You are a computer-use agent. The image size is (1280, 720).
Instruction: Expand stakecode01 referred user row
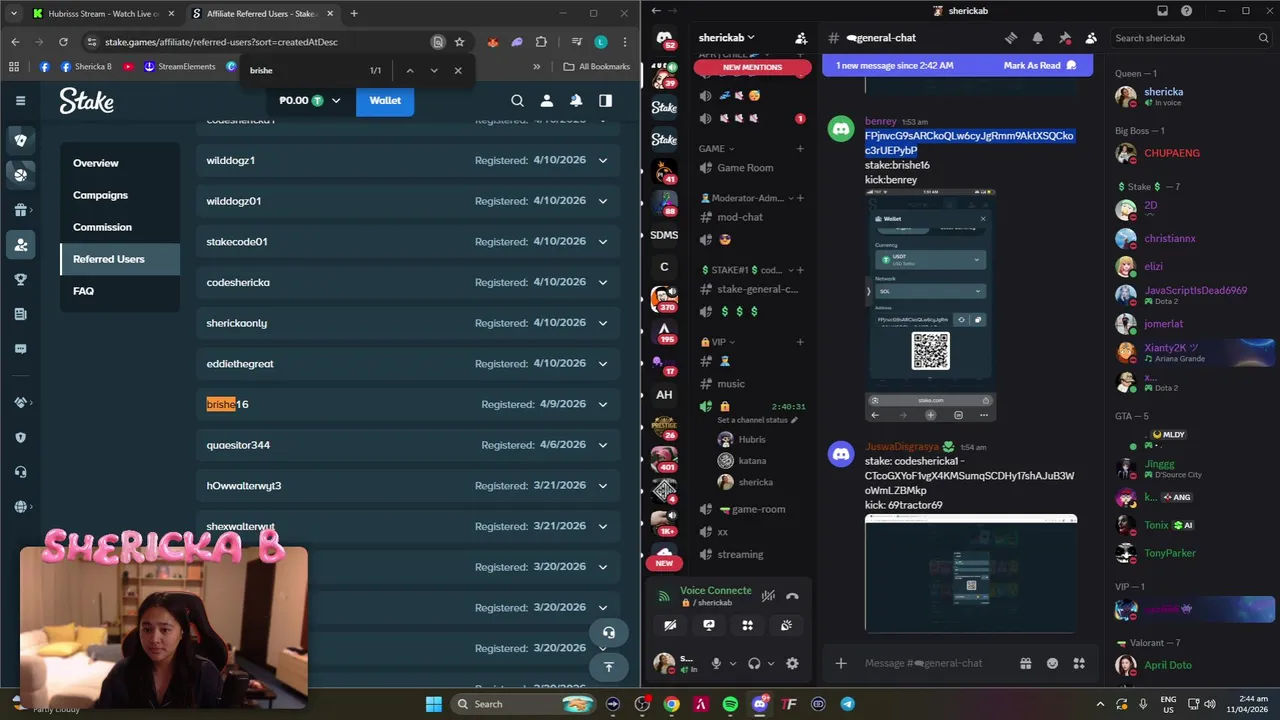click(x=602, y=241)
